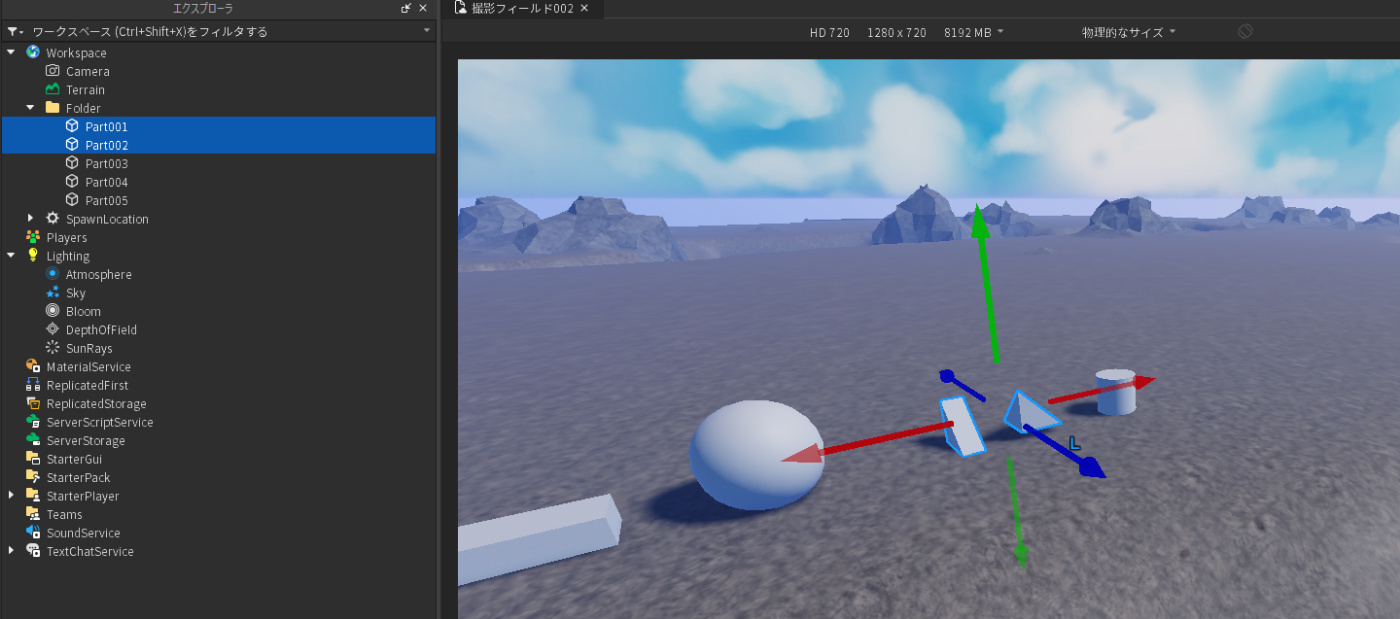Collapse the Workspace tree node
This screenshot has width=1400, height=619.
pyautogui.click(x=11, y=52)
